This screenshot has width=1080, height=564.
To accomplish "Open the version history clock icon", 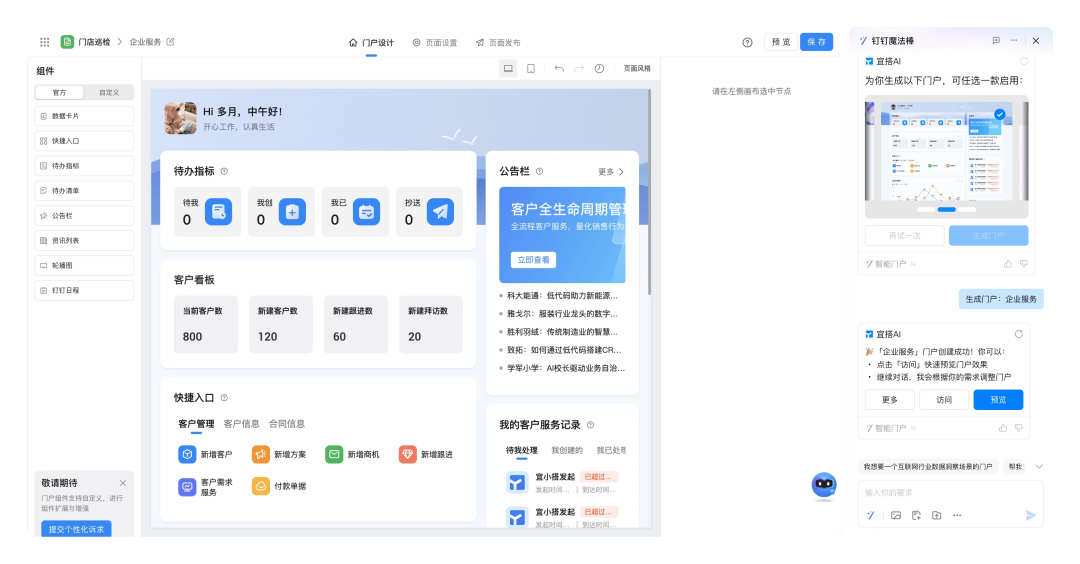I will pyautogui.click(x=599, y=69).
